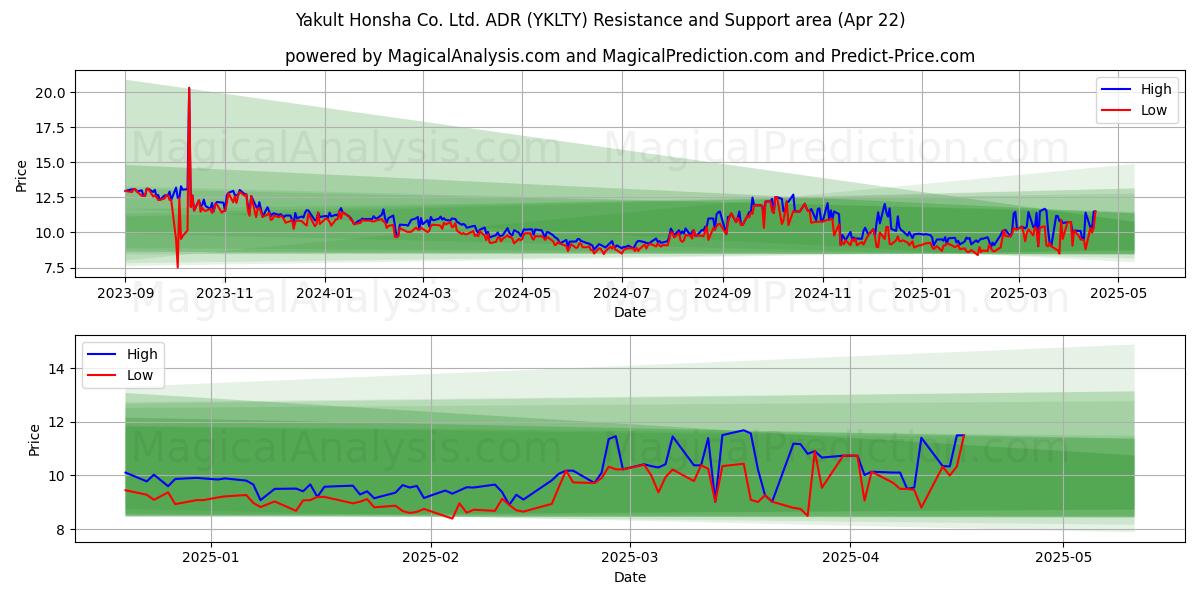Click the '2025-05' tick label in top chart
1200x600 pixels.
click(x=1119, y=294)
